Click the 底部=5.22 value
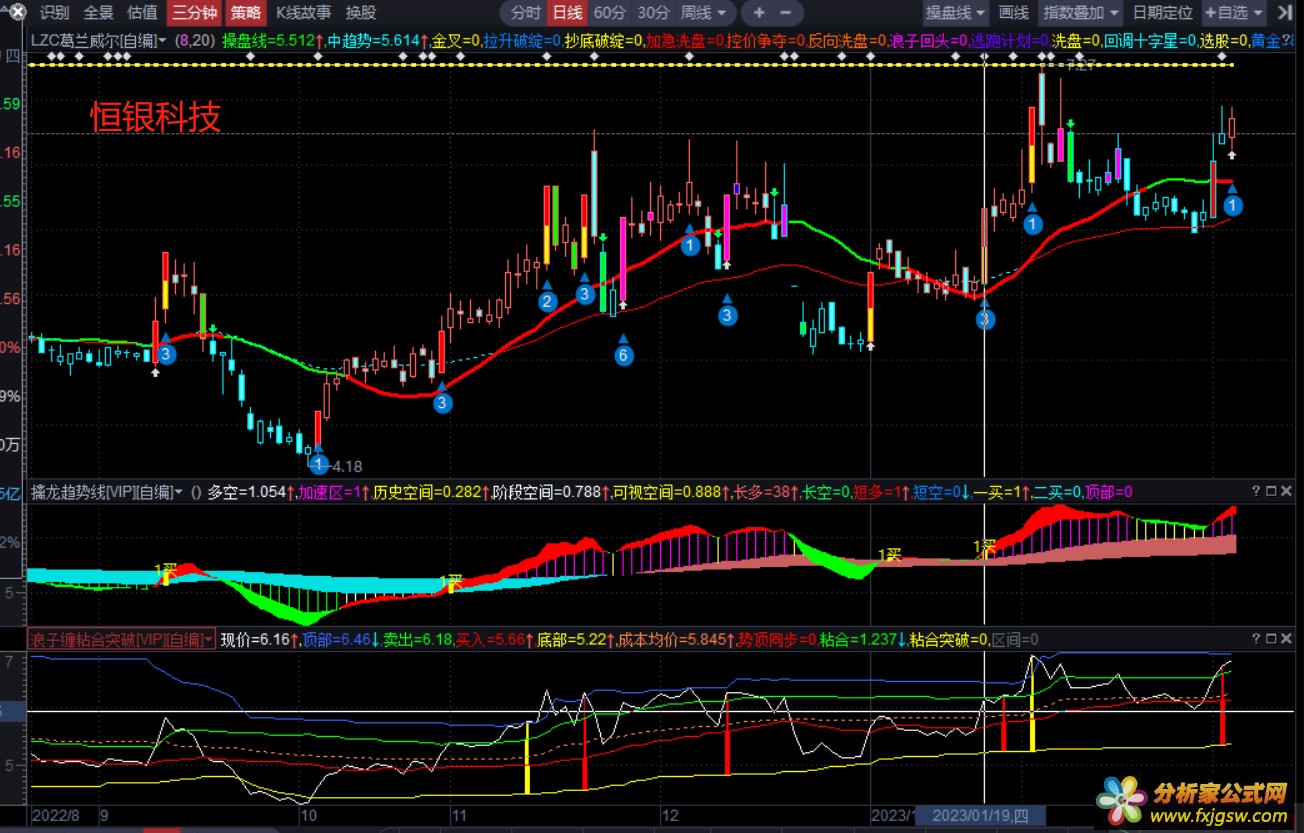This screenshot has width=1304, height=833. pos(572,639)
